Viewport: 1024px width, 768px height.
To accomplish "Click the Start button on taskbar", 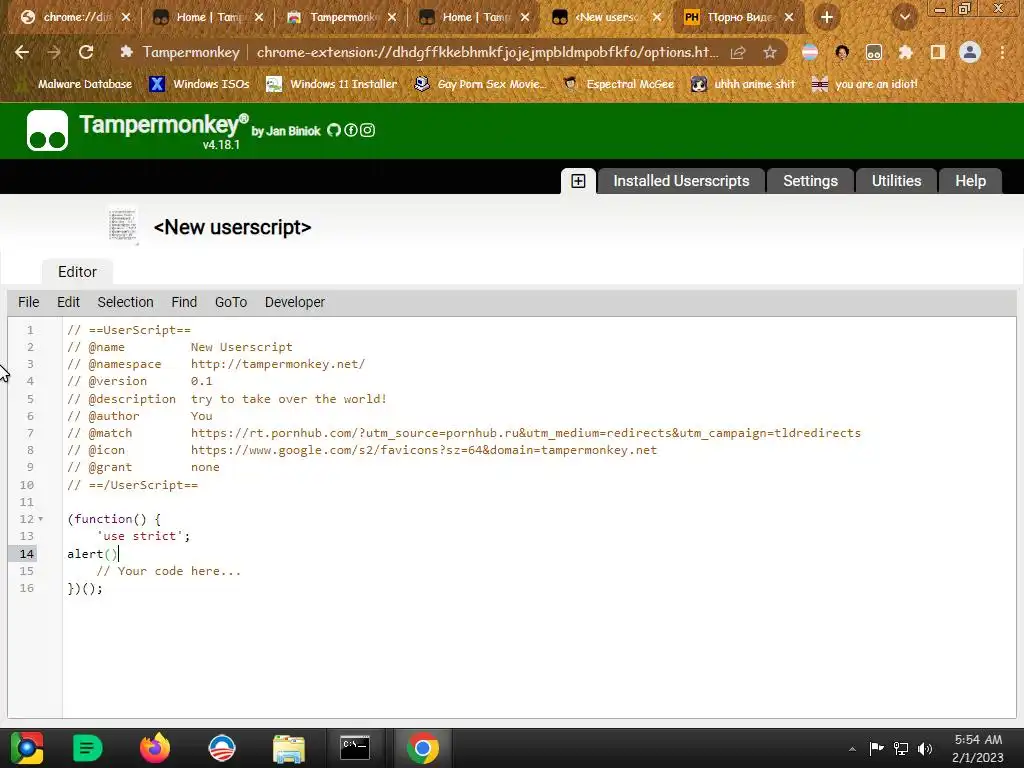I will 26,748.
